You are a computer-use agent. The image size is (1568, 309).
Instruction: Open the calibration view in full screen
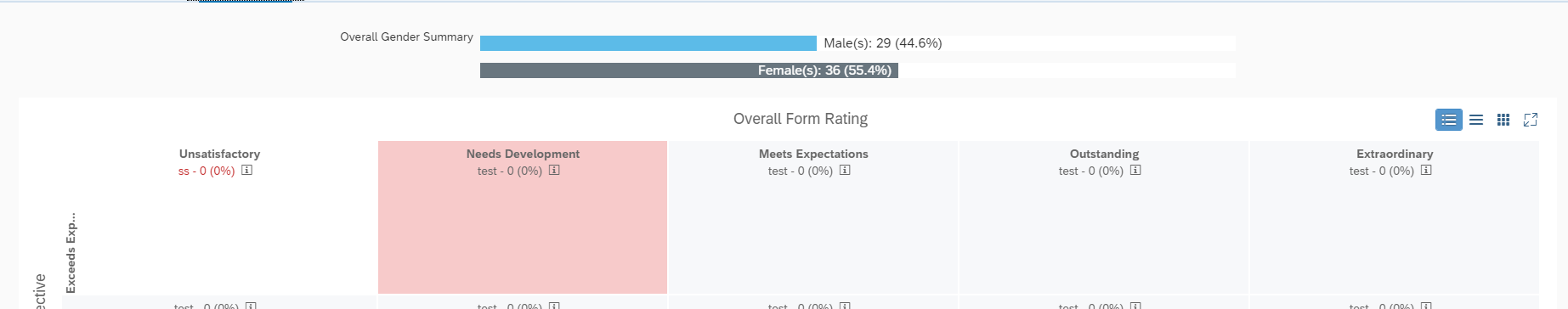[x=1531, y=120]
